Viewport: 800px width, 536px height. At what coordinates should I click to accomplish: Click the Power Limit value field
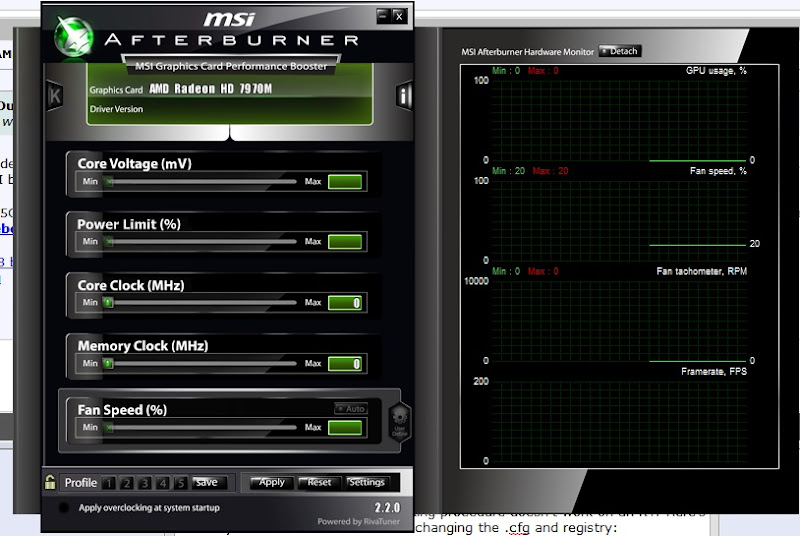(345, 242)
